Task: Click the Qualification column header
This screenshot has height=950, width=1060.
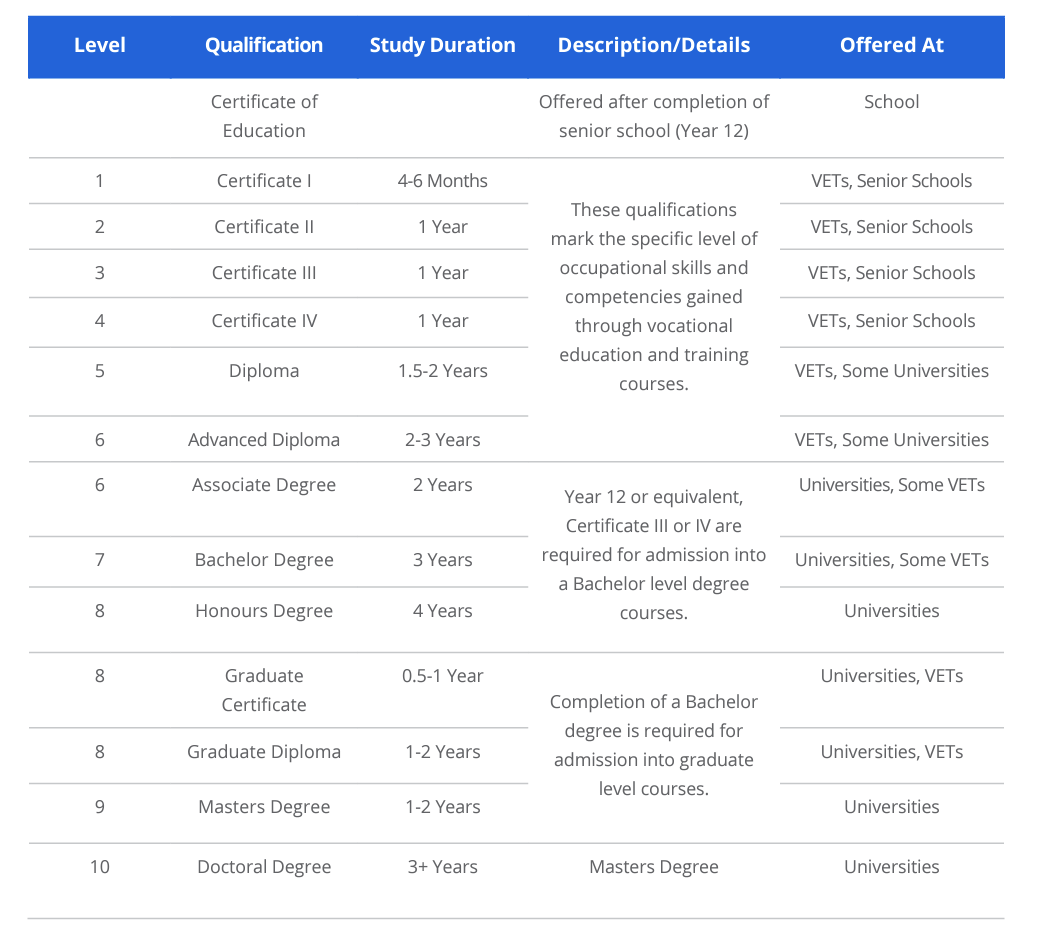Action: click(264, 45)
